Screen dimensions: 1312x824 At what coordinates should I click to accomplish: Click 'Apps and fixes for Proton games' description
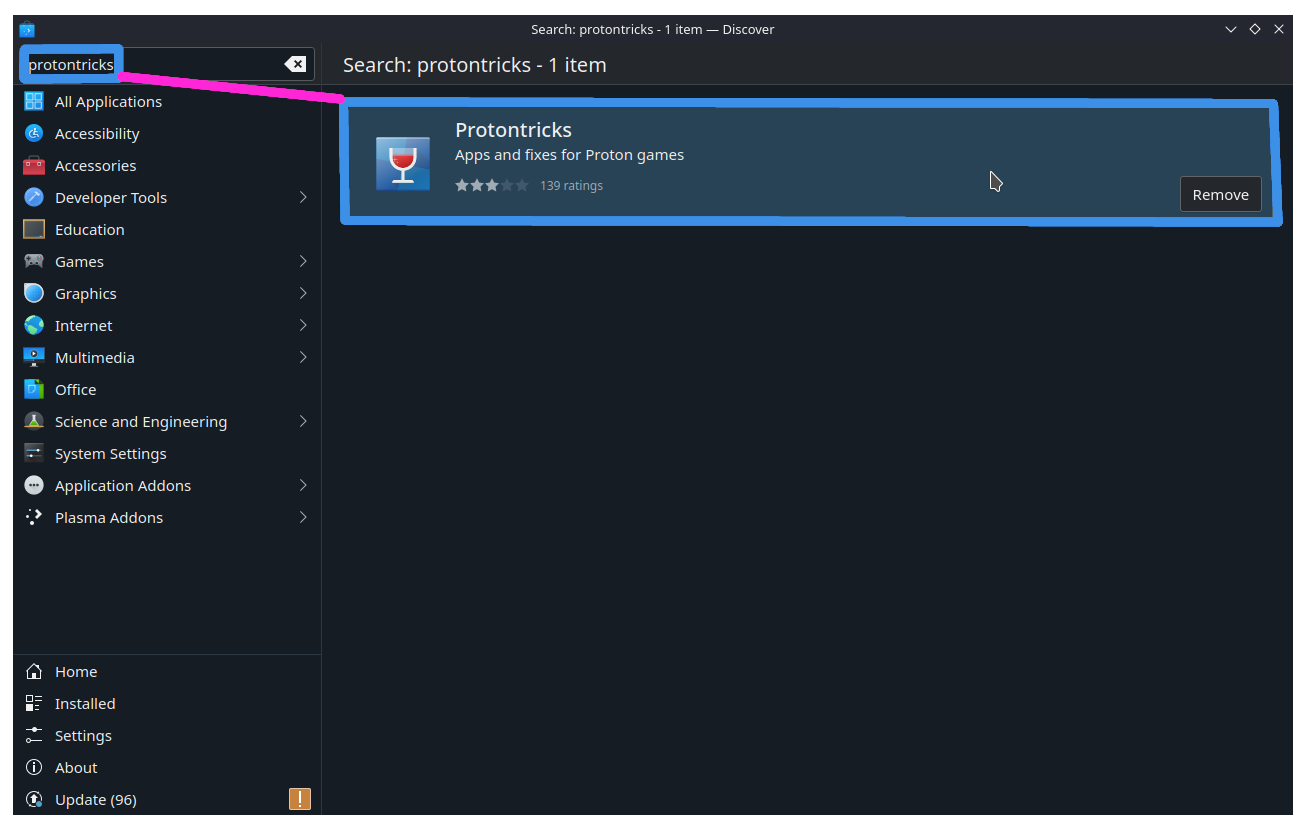(569, 155)
